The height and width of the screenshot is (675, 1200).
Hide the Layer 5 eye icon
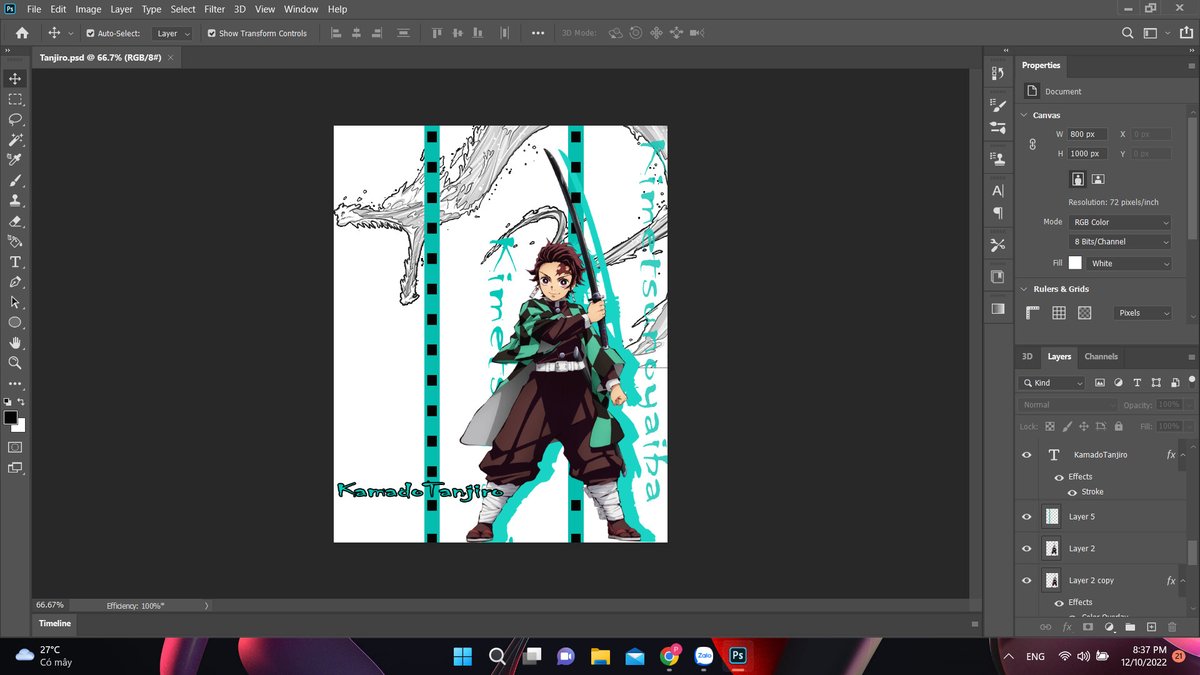point(1026,517)
